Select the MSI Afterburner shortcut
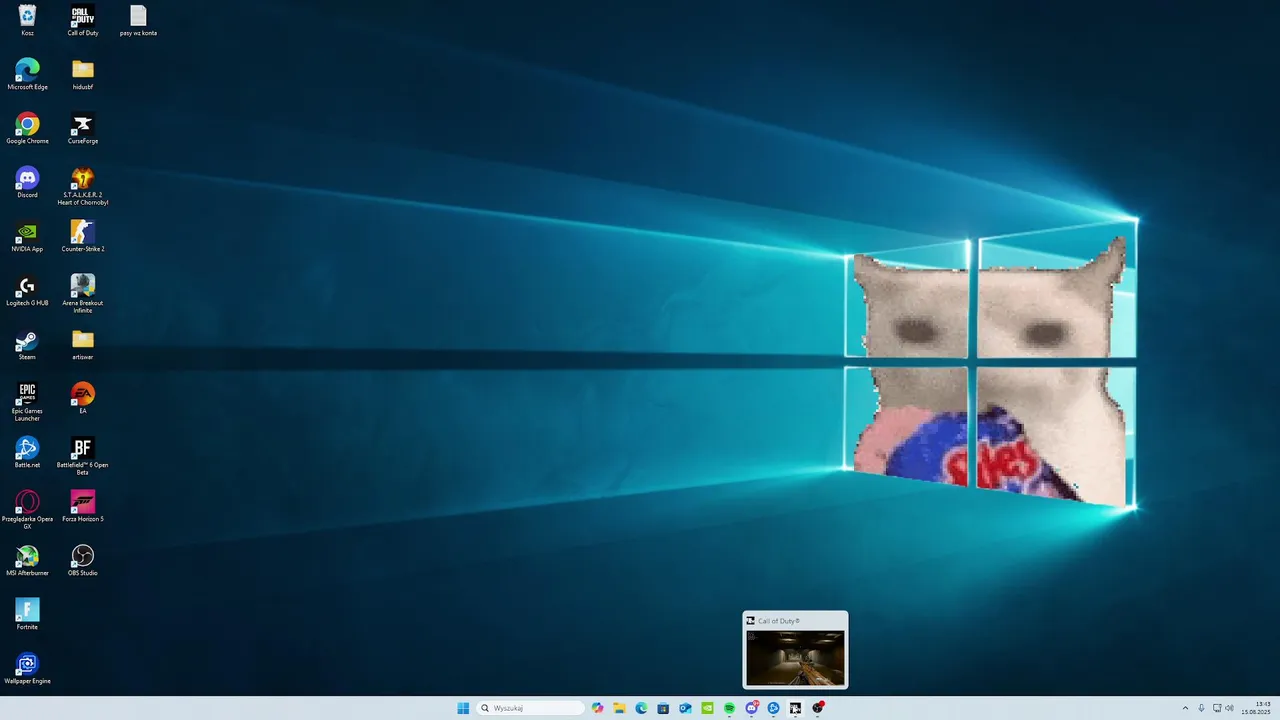1280x720 pixels. click(x=27, y=560)
